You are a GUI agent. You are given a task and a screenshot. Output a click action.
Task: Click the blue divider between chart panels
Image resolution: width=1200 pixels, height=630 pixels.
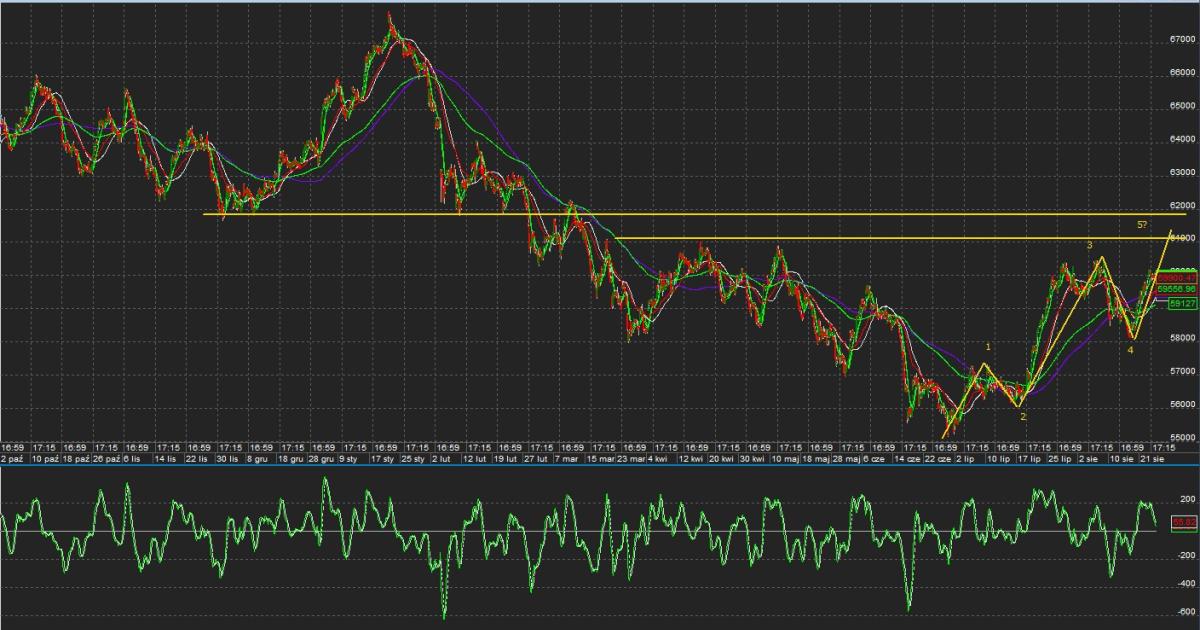pyautogui.click(x=600, y=465)
